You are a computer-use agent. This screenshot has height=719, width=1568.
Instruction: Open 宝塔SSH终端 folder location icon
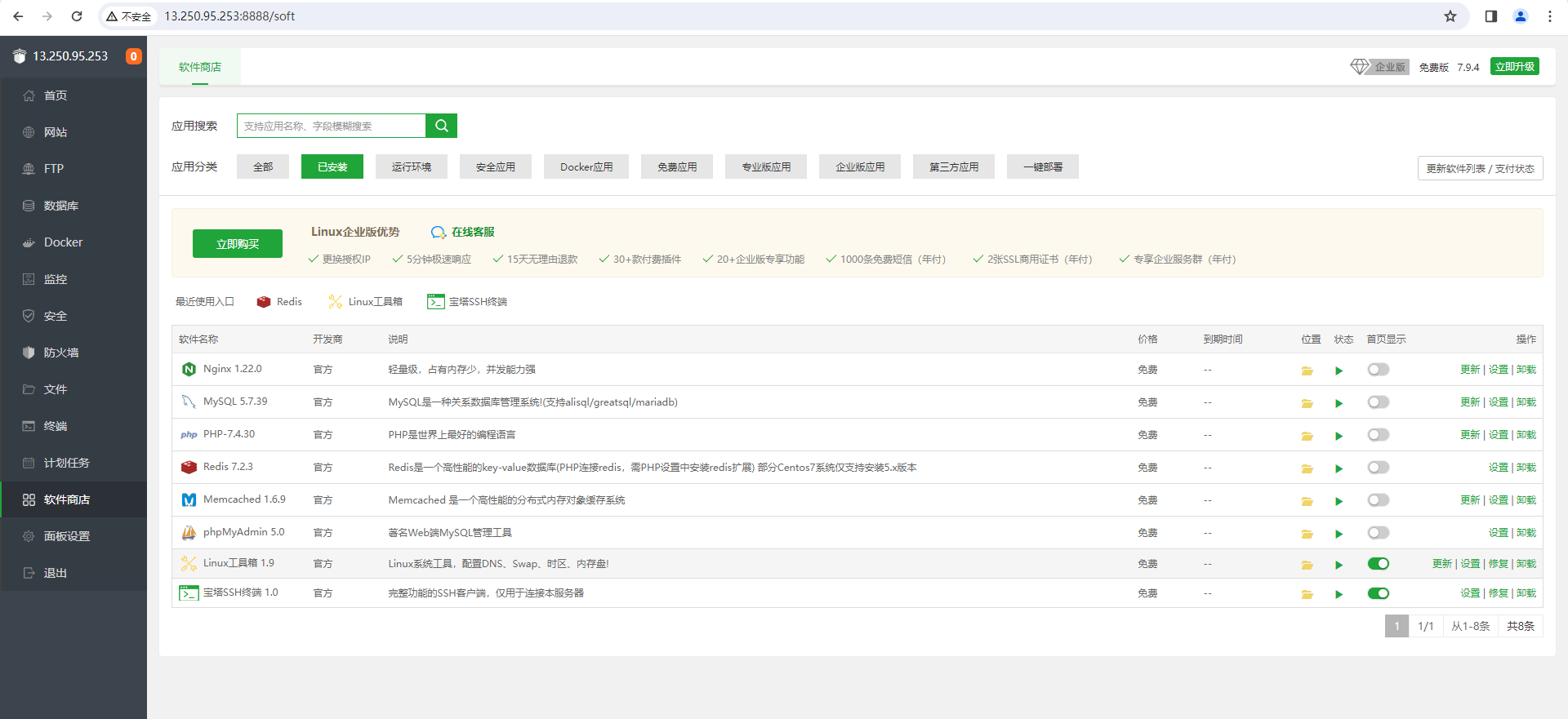tap(1307, 594)
